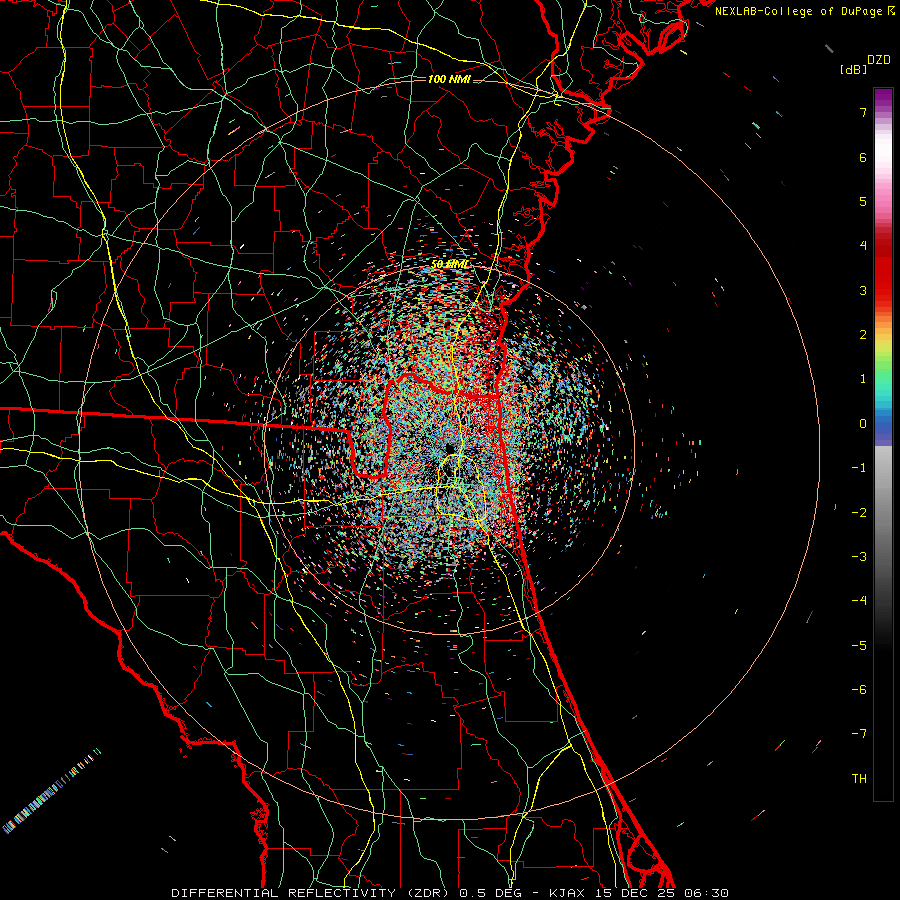
Task: Click the positive 6 scale value
Action: click(x=863, y=157)
